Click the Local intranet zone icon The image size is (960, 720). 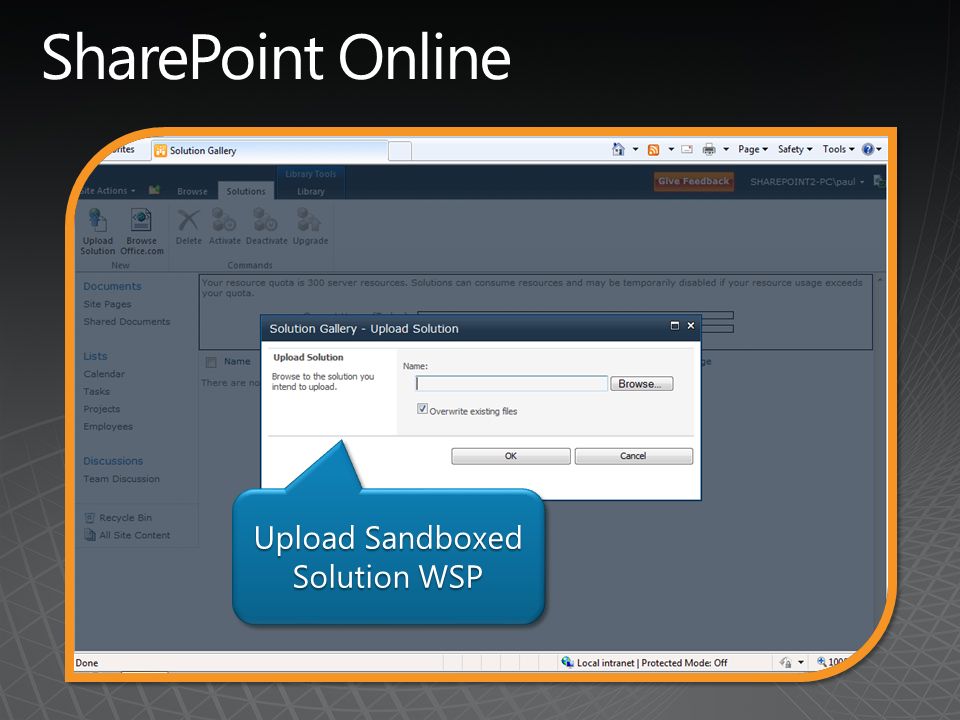point(567,662)
